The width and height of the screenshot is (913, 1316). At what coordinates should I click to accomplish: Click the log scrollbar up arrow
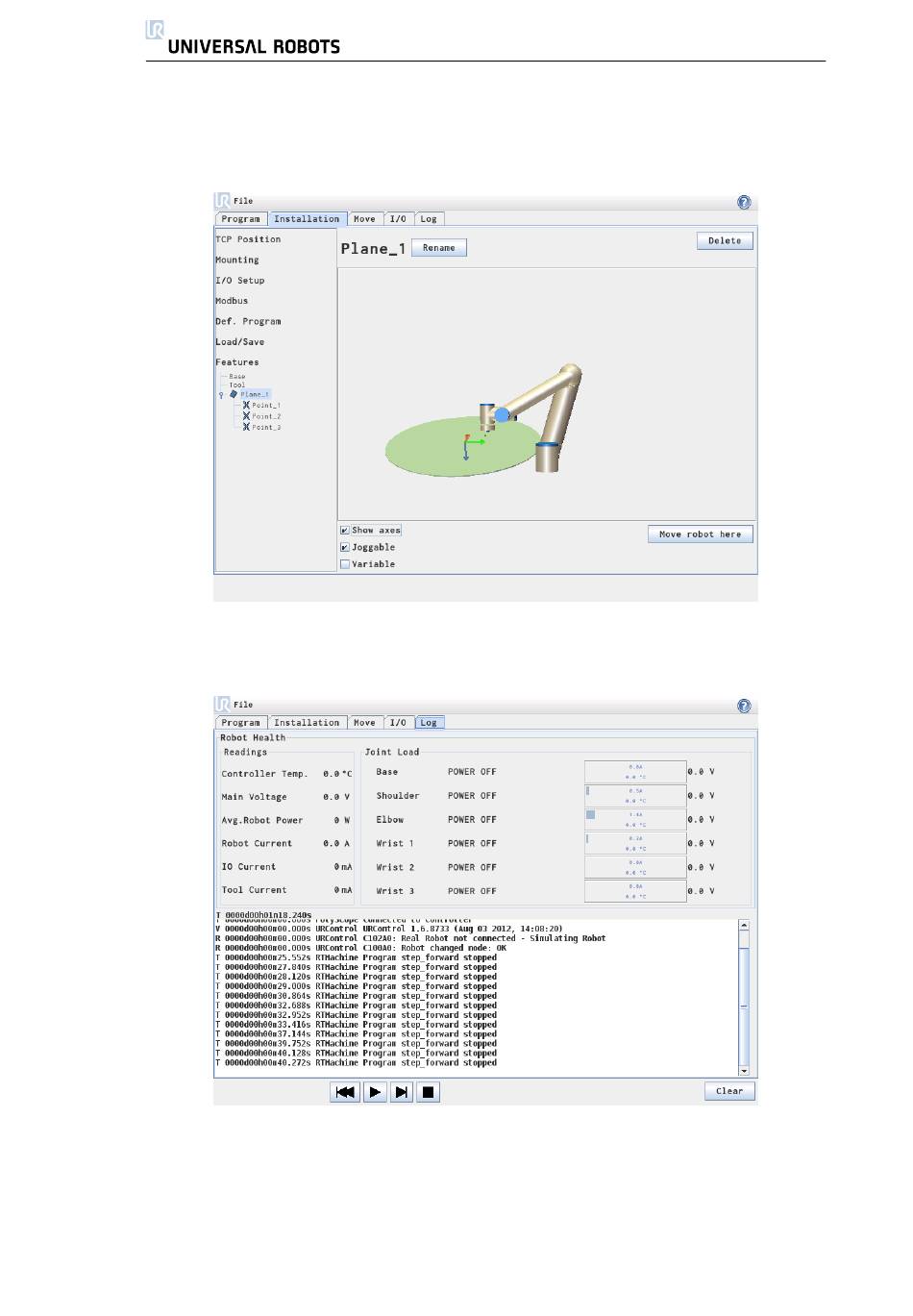[744, 925]
